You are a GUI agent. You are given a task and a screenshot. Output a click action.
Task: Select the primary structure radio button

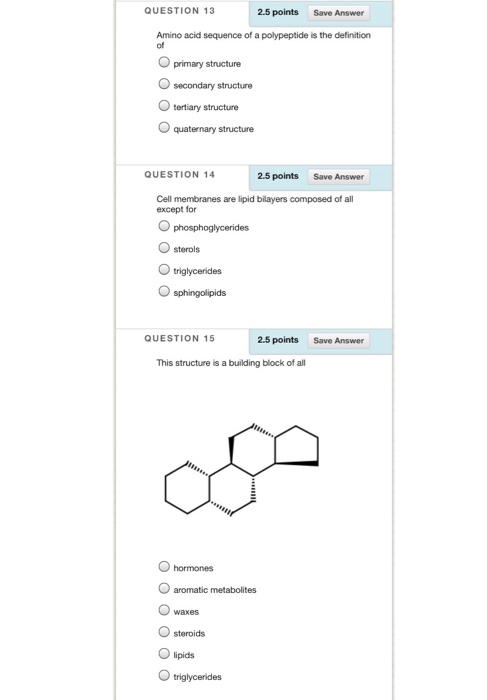click(164, 62)
